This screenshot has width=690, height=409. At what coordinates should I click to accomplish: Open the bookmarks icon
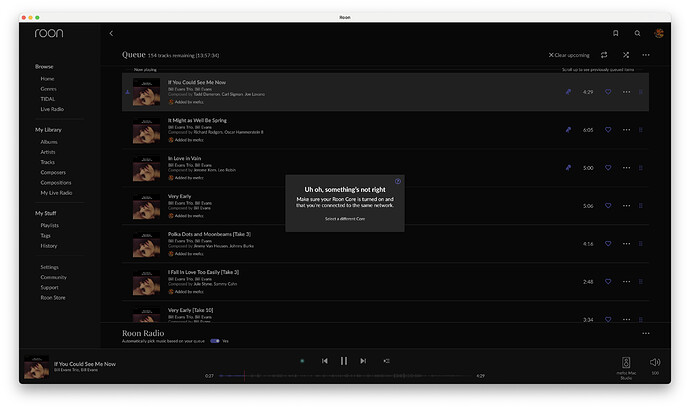click(616, 33)
